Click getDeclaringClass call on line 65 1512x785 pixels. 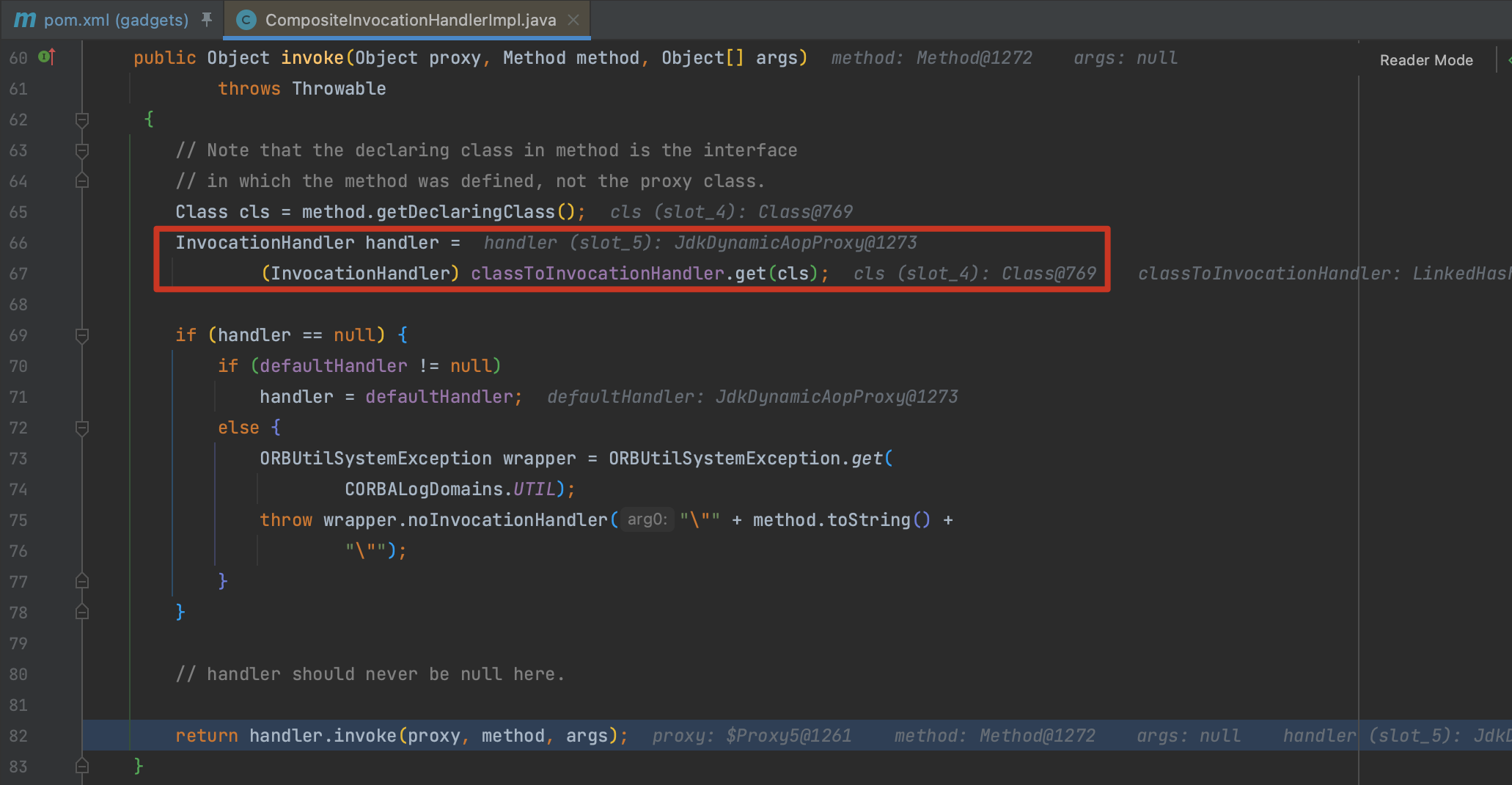466,212
